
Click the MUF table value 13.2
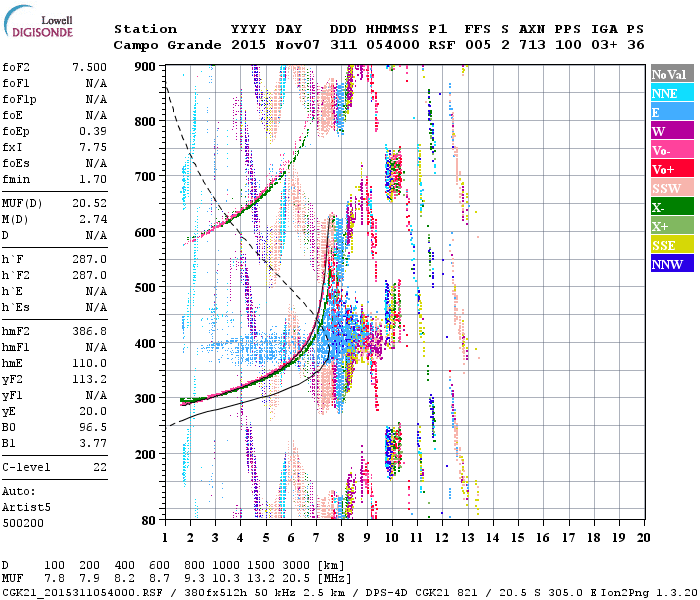[x=261, y=579]
